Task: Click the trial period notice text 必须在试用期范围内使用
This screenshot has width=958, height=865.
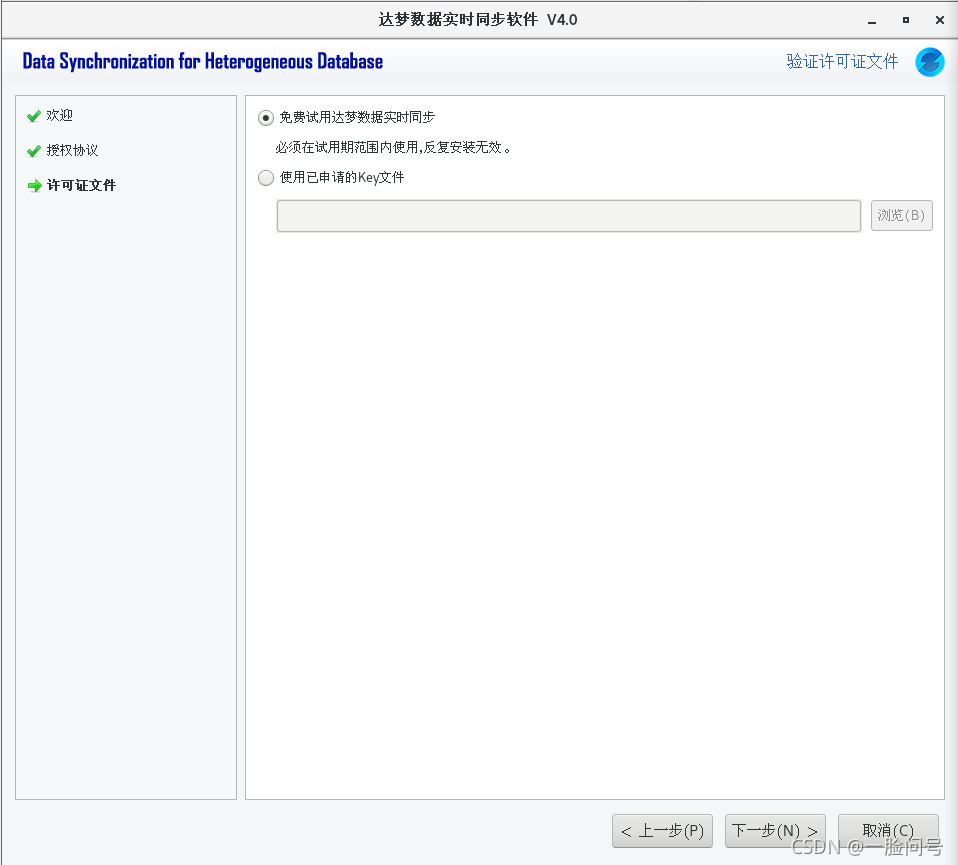Action: coord(393,147)
